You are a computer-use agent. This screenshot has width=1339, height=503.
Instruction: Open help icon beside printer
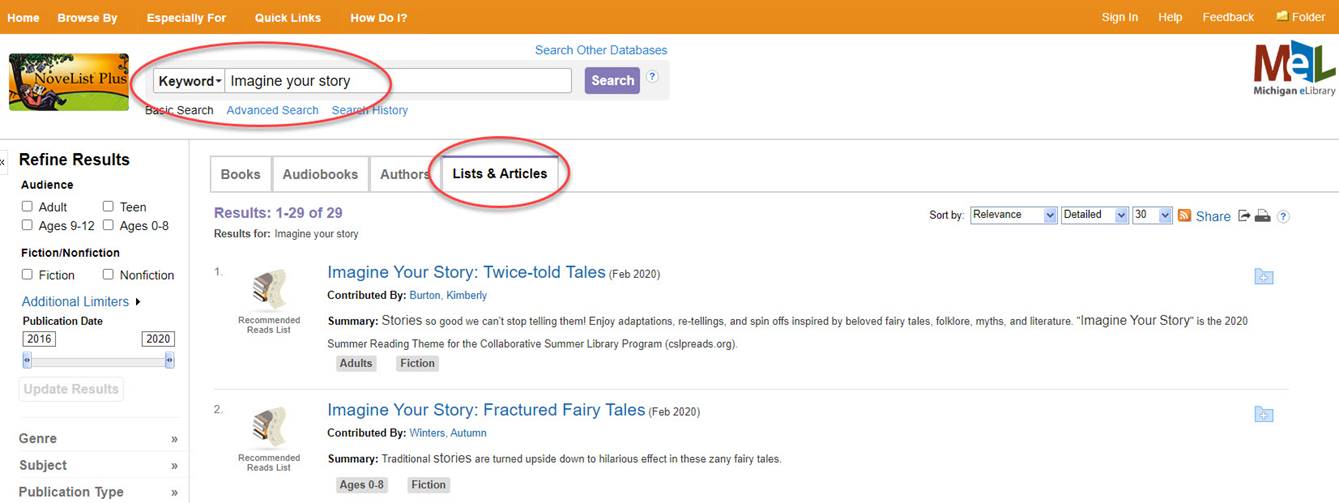point(1283,216)
